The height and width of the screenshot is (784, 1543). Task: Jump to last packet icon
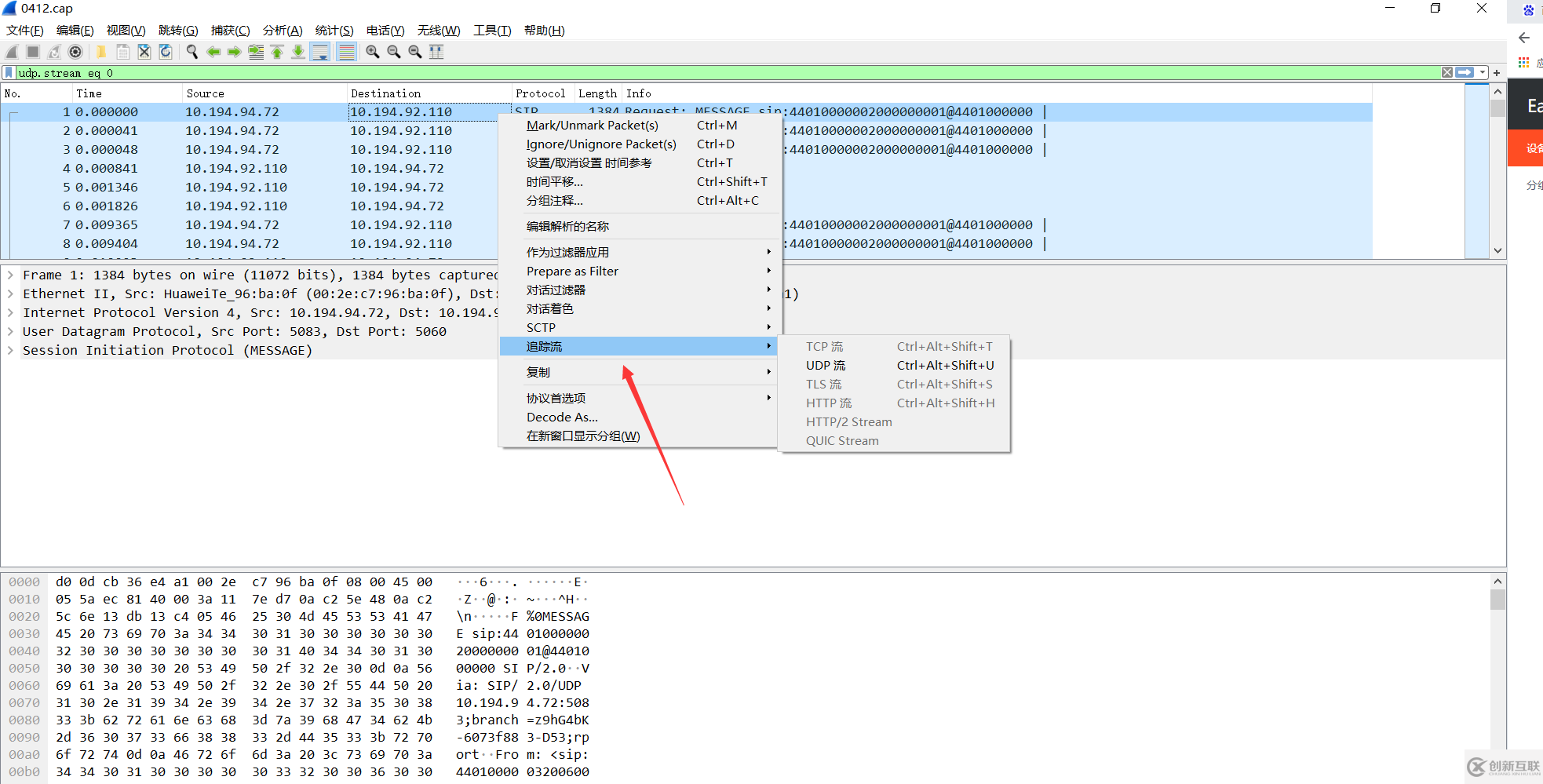298,52
